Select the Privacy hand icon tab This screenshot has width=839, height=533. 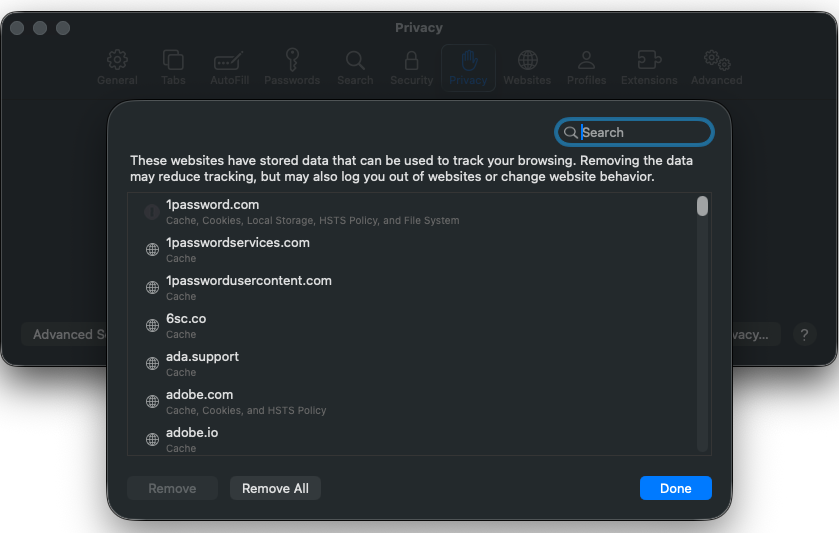(x=468, y=67)
